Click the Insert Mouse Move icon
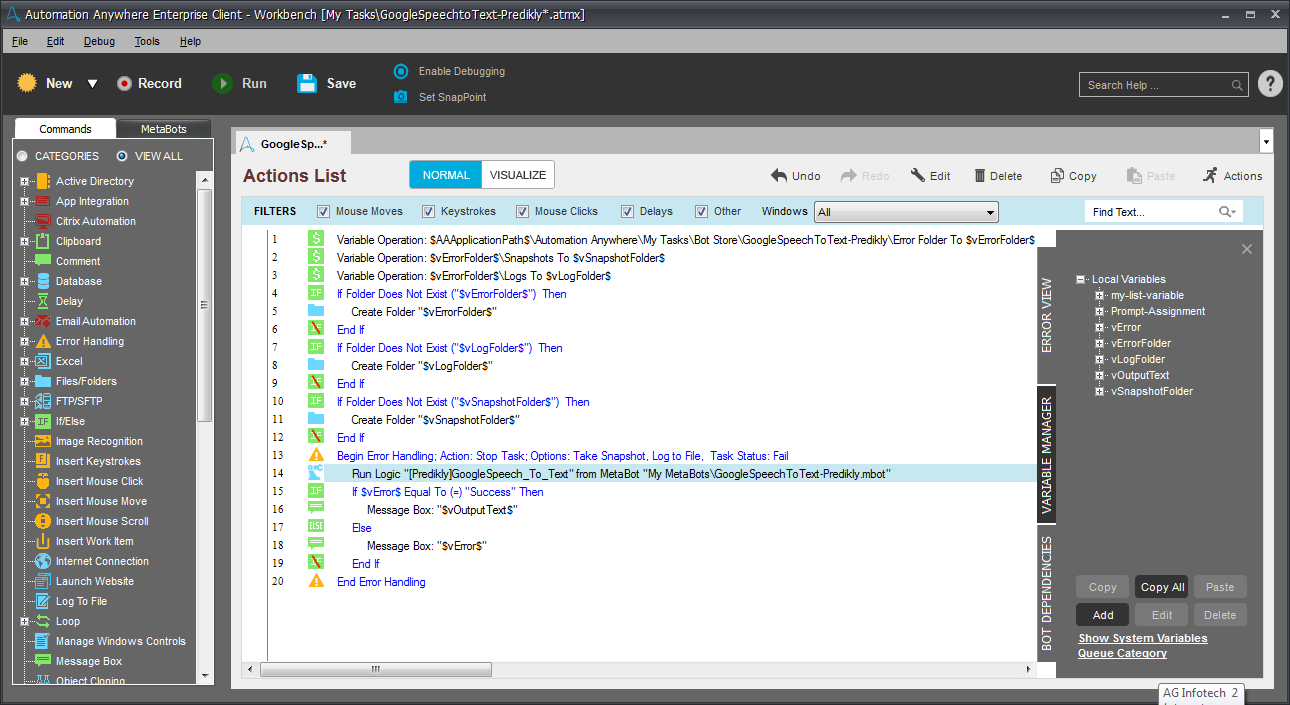The width and height of the screenshot is (1290, 705). (43, 501)
